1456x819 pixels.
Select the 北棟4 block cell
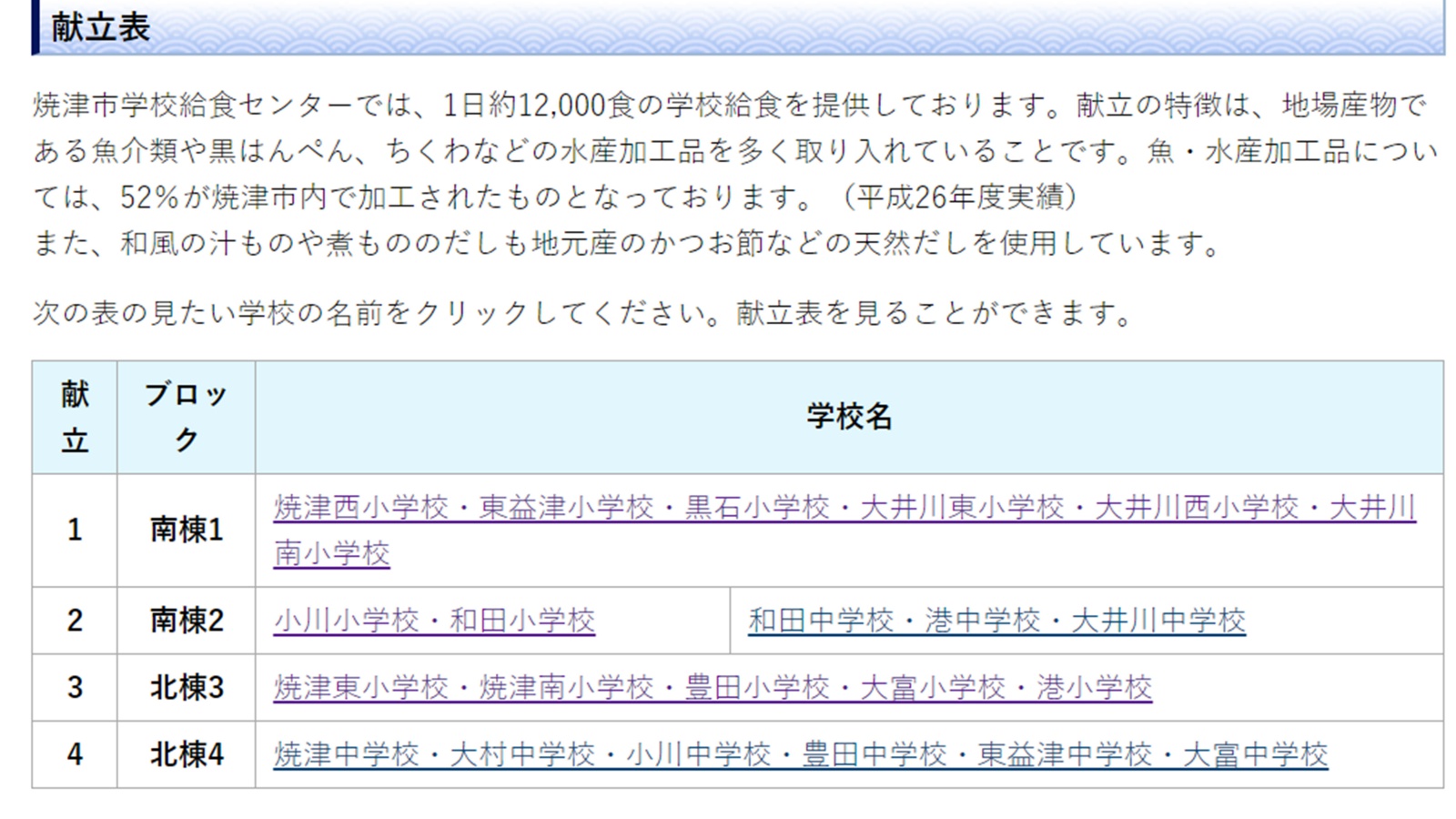pyautogui.click(x=186, y=755)
